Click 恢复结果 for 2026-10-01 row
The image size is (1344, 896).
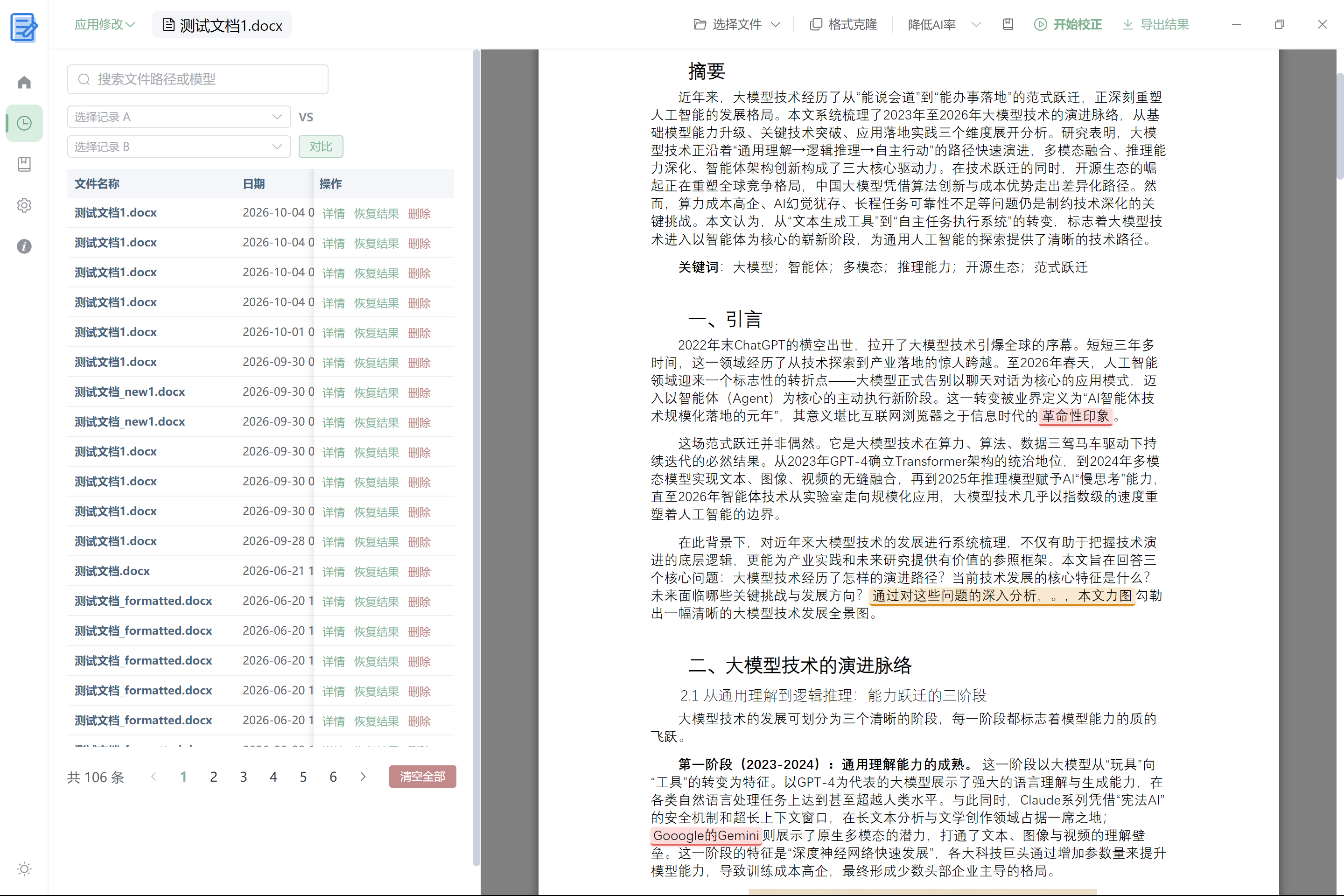(x=376, y=333)
